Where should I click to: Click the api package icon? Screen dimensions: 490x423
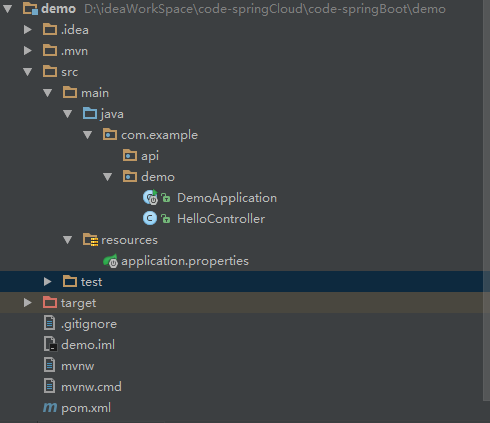pyautogui.click(x=130, y=156)
